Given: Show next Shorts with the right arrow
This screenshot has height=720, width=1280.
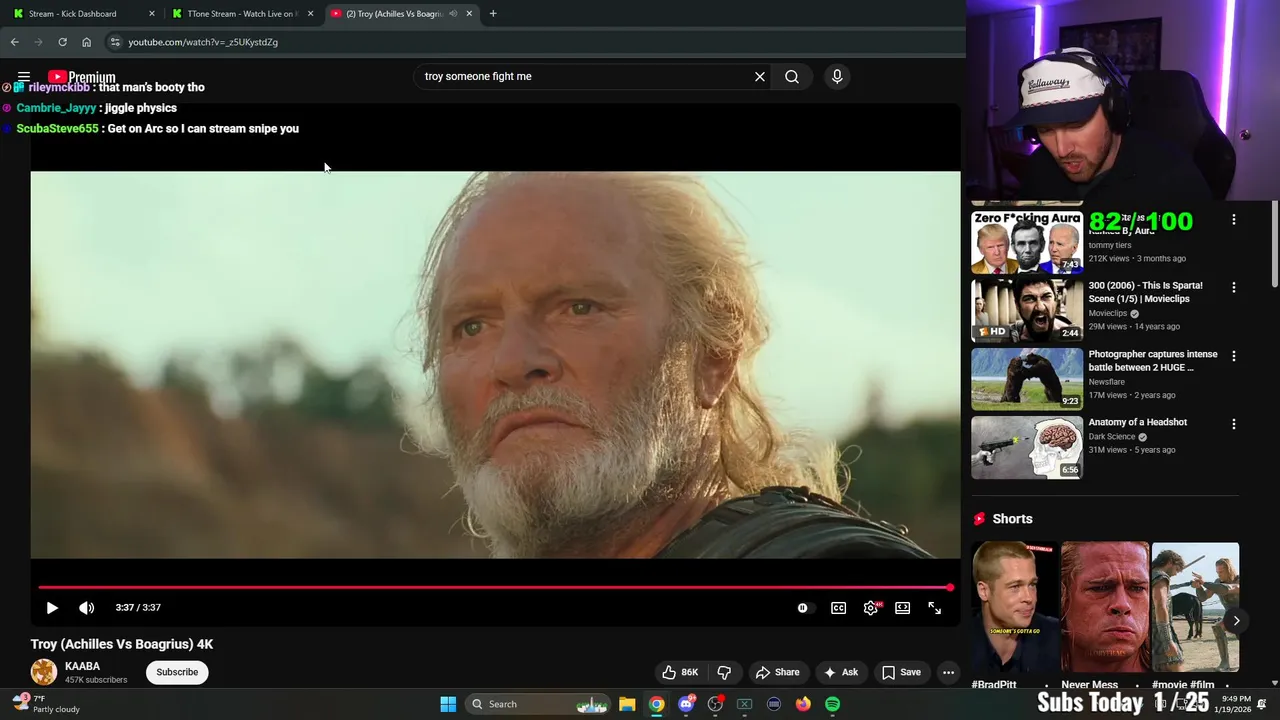Looking at the screenshot, I should pyautogui.click(x=1236, y=621).
